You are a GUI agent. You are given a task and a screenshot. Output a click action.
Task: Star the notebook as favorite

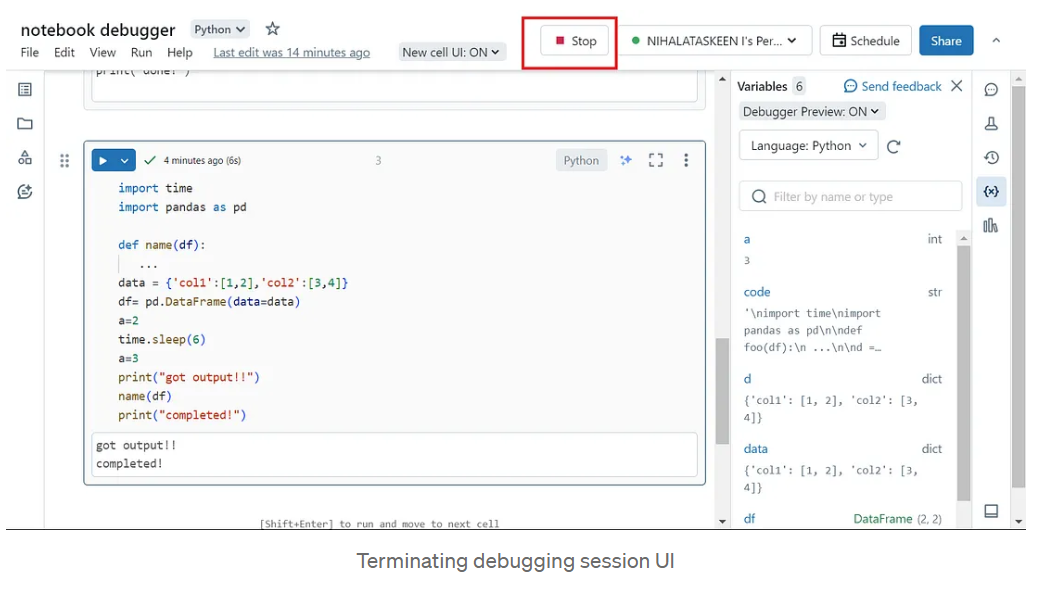tap(272, 29)
